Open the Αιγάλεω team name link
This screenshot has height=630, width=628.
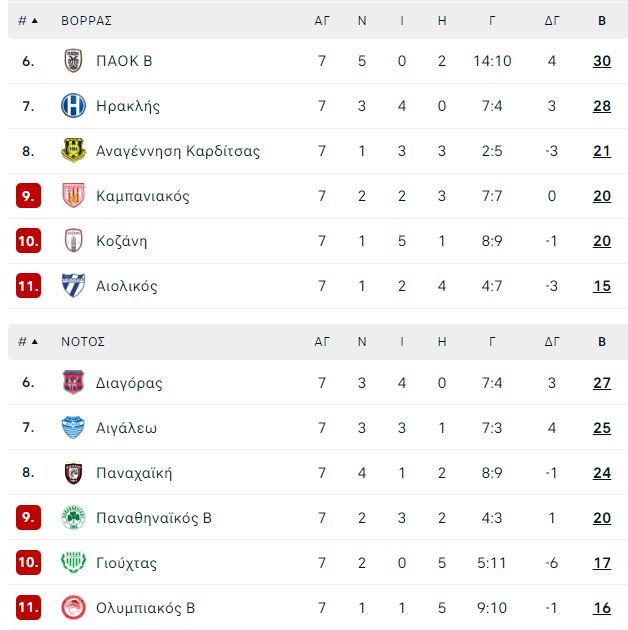click(x=126, y=428)
